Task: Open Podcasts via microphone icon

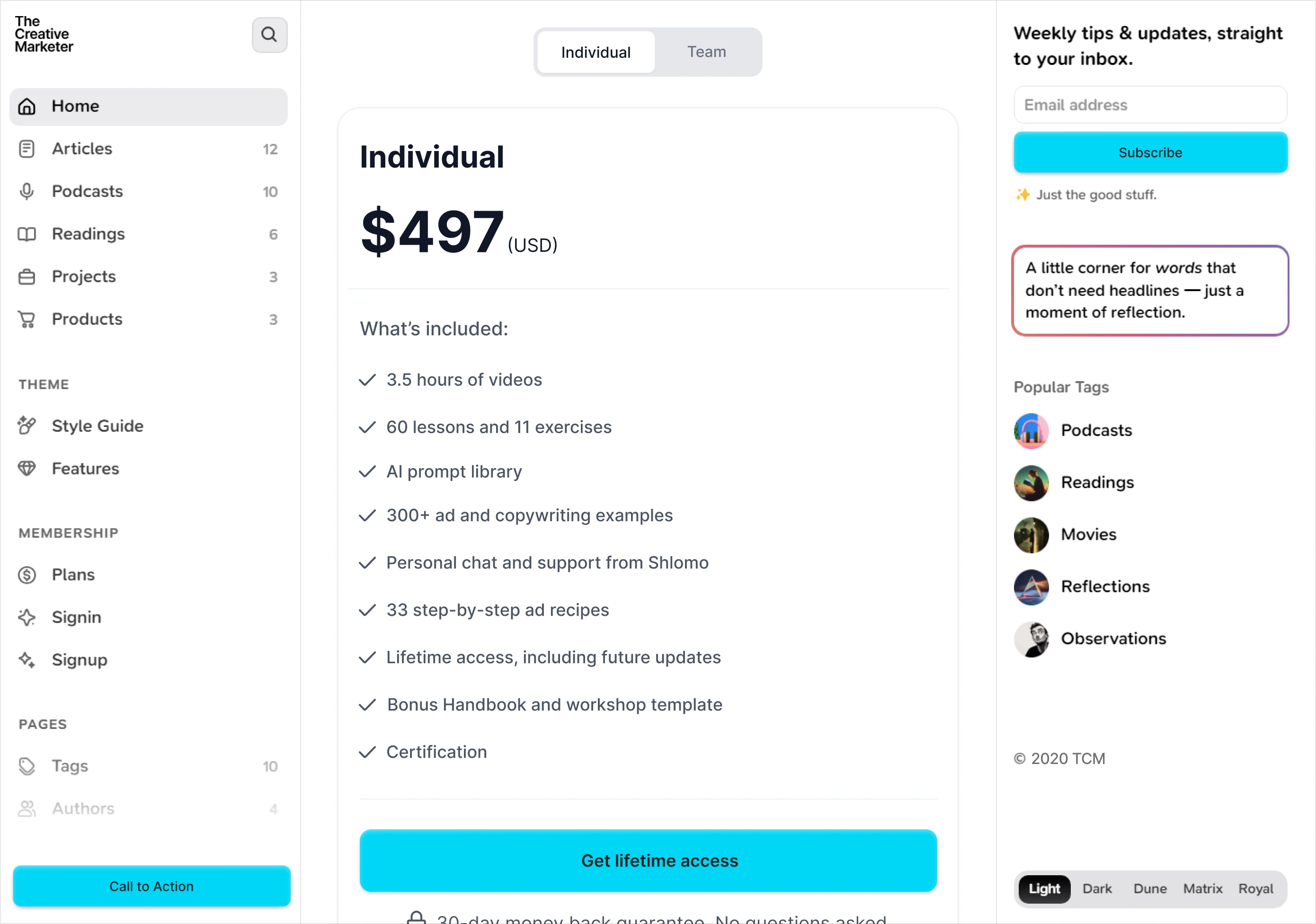Action: [x=27, y=191]
